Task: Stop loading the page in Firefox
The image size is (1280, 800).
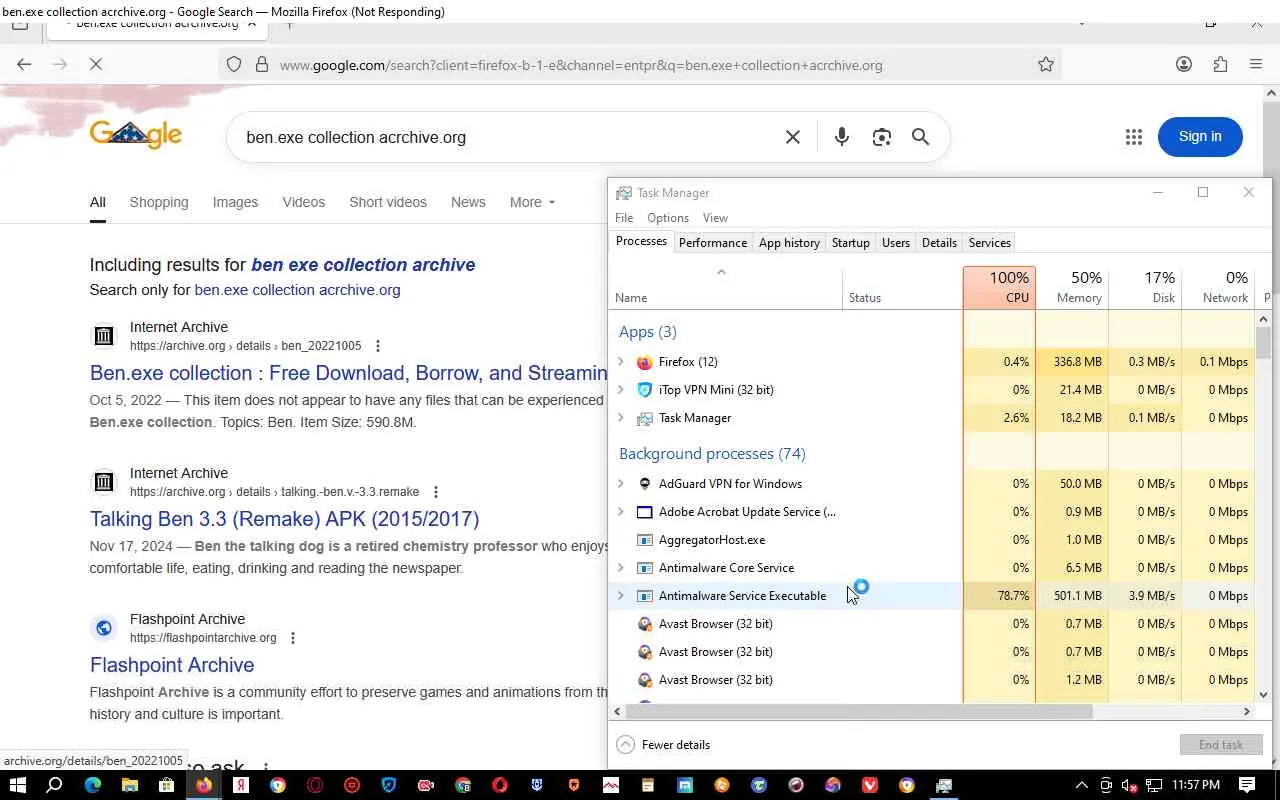Action: 95,64
